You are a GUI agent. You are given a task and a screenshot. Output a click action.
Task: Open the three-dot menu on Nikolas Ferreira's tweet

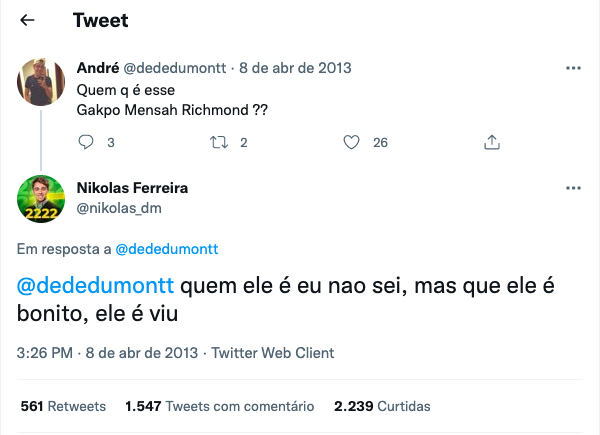[x=573, y=188]
